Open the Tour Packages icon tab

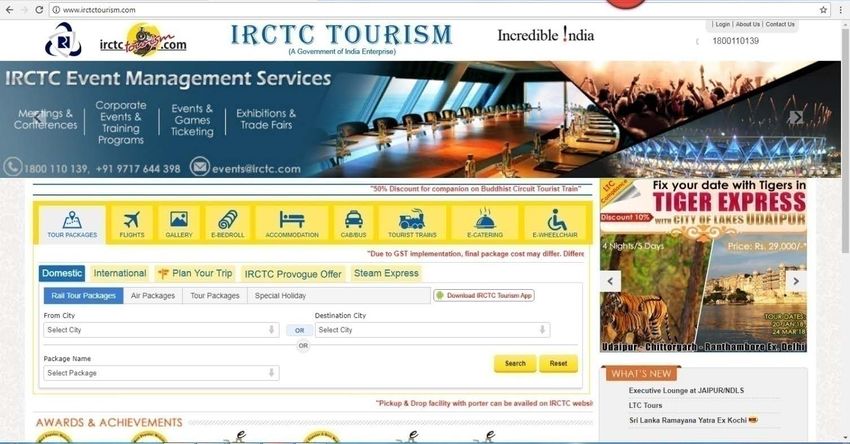click(72, 224)
